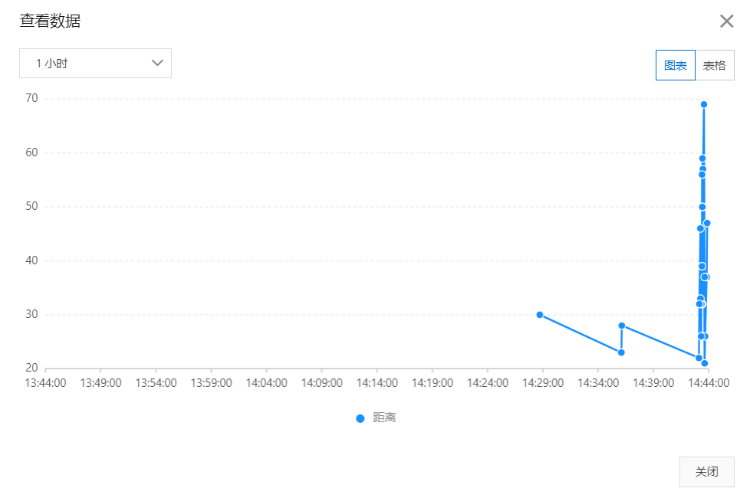Select the data point with value 28 near 14:36

click(622, 325)
